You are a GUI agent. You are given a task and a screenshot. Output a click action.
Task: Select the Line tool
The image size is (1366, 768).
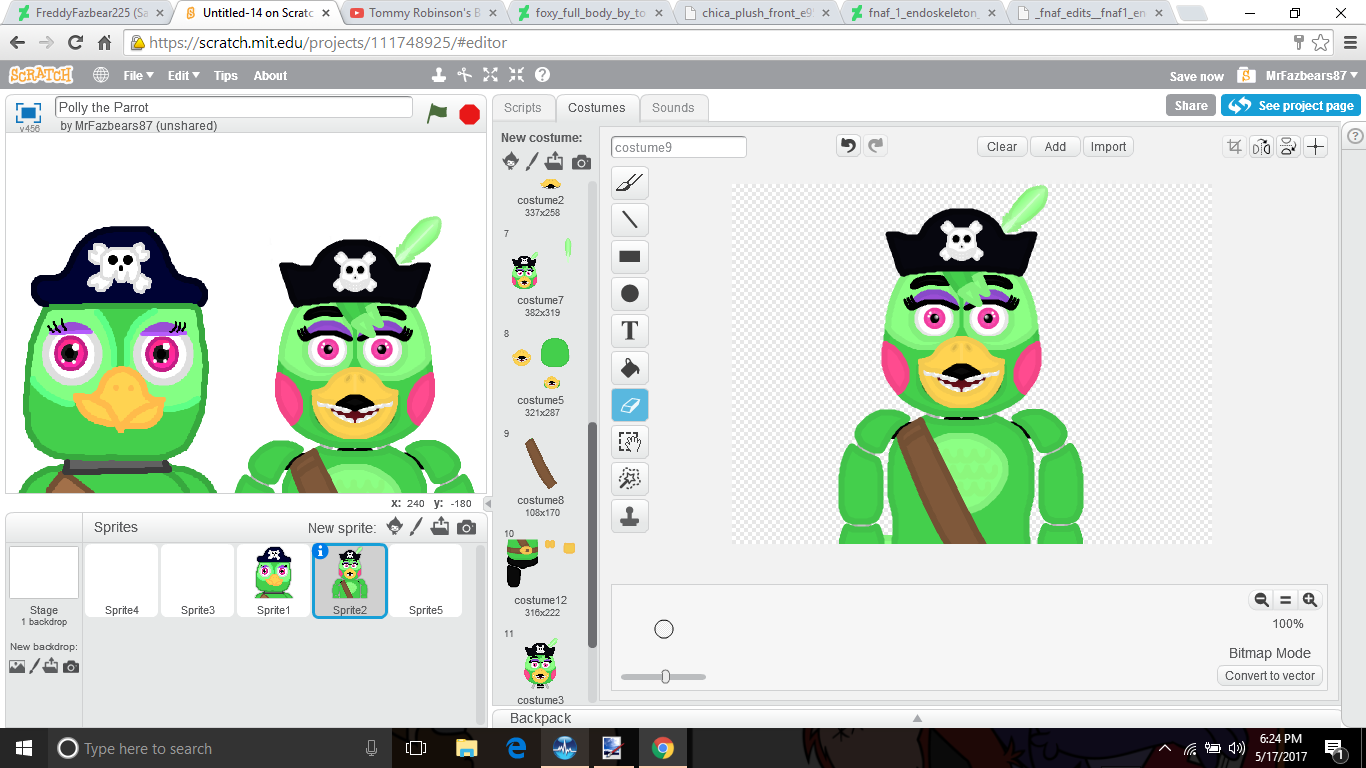(629, 219)
